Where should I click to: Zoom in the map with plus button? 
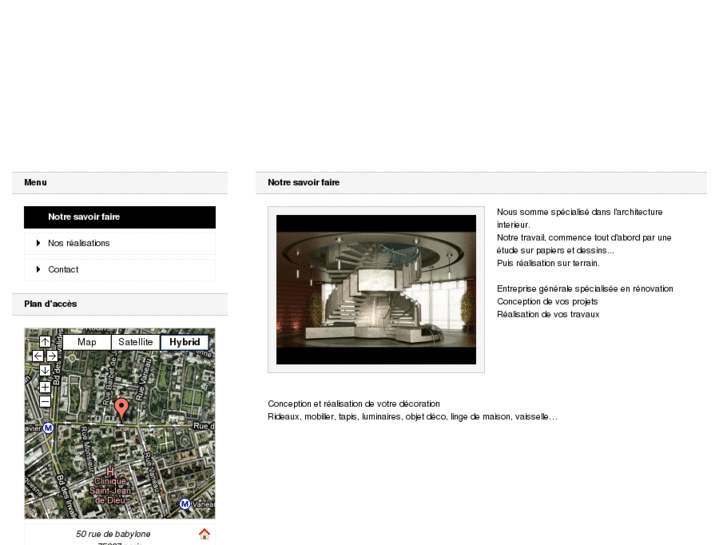[45, 387]
